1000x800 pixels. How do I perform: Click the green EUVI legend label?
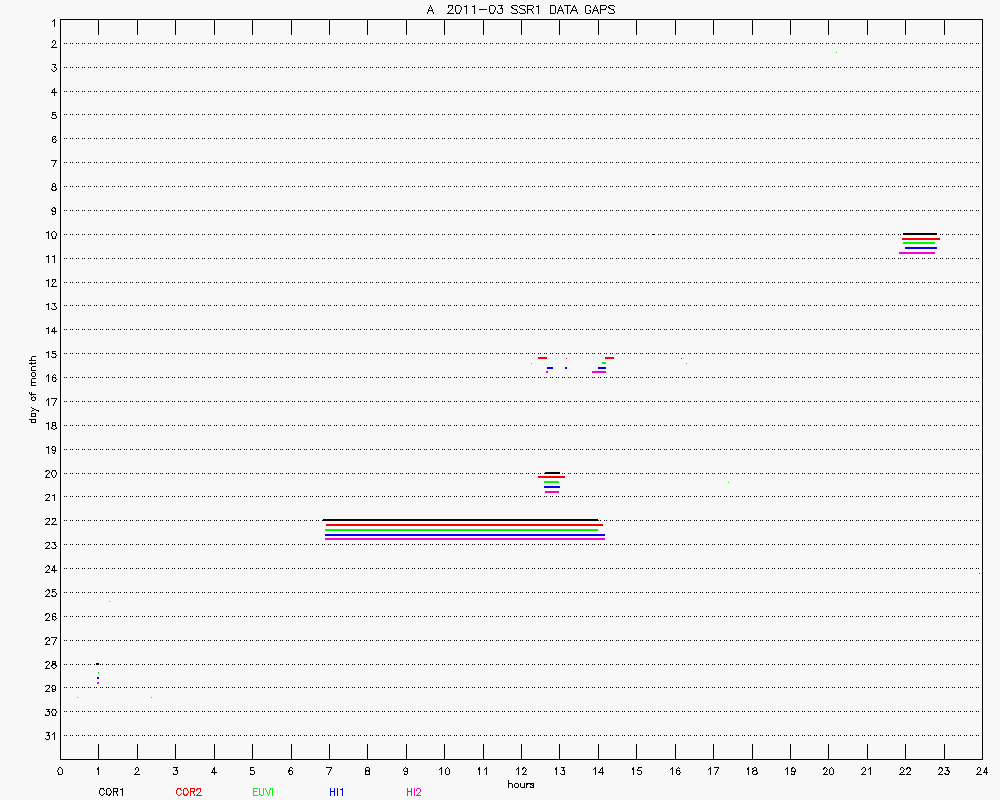(264, 792)
